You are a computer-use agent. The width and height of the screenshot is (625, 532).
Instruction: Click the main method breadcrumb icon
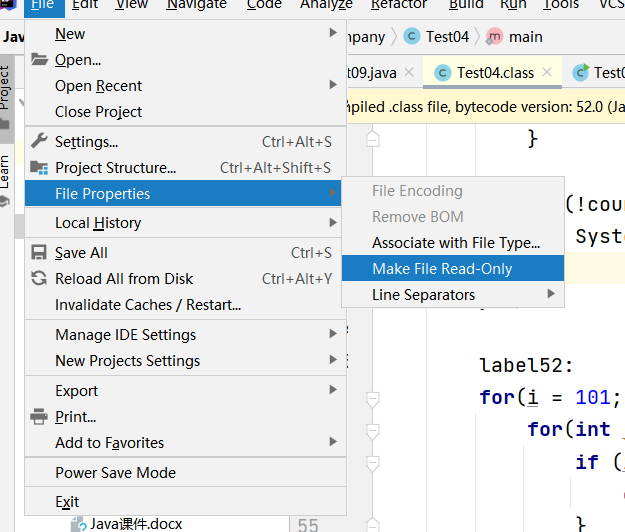pyautogui.click(x=494, y=37)
